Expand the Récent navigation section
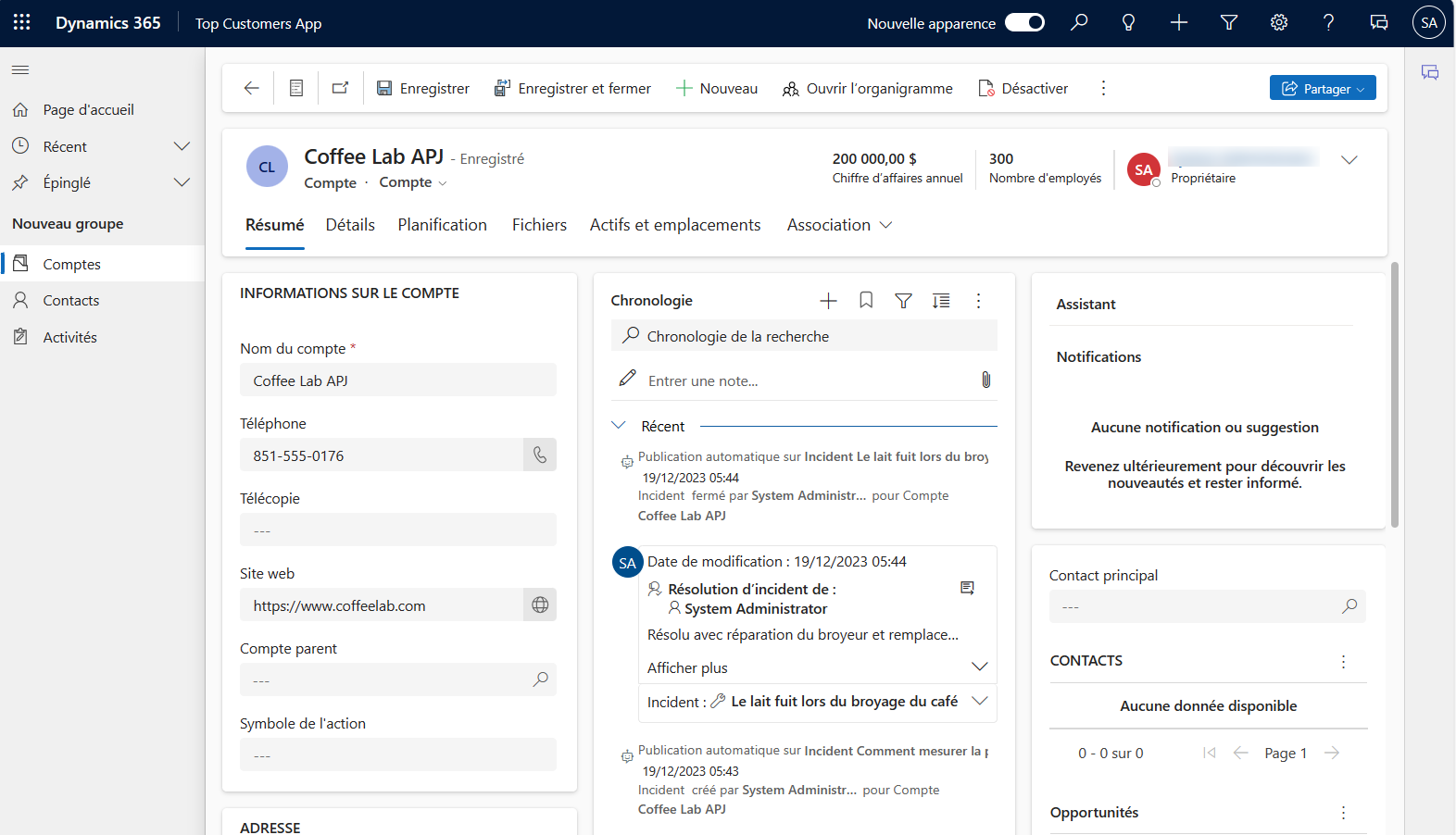1456x835 pixels. point(182,146)
